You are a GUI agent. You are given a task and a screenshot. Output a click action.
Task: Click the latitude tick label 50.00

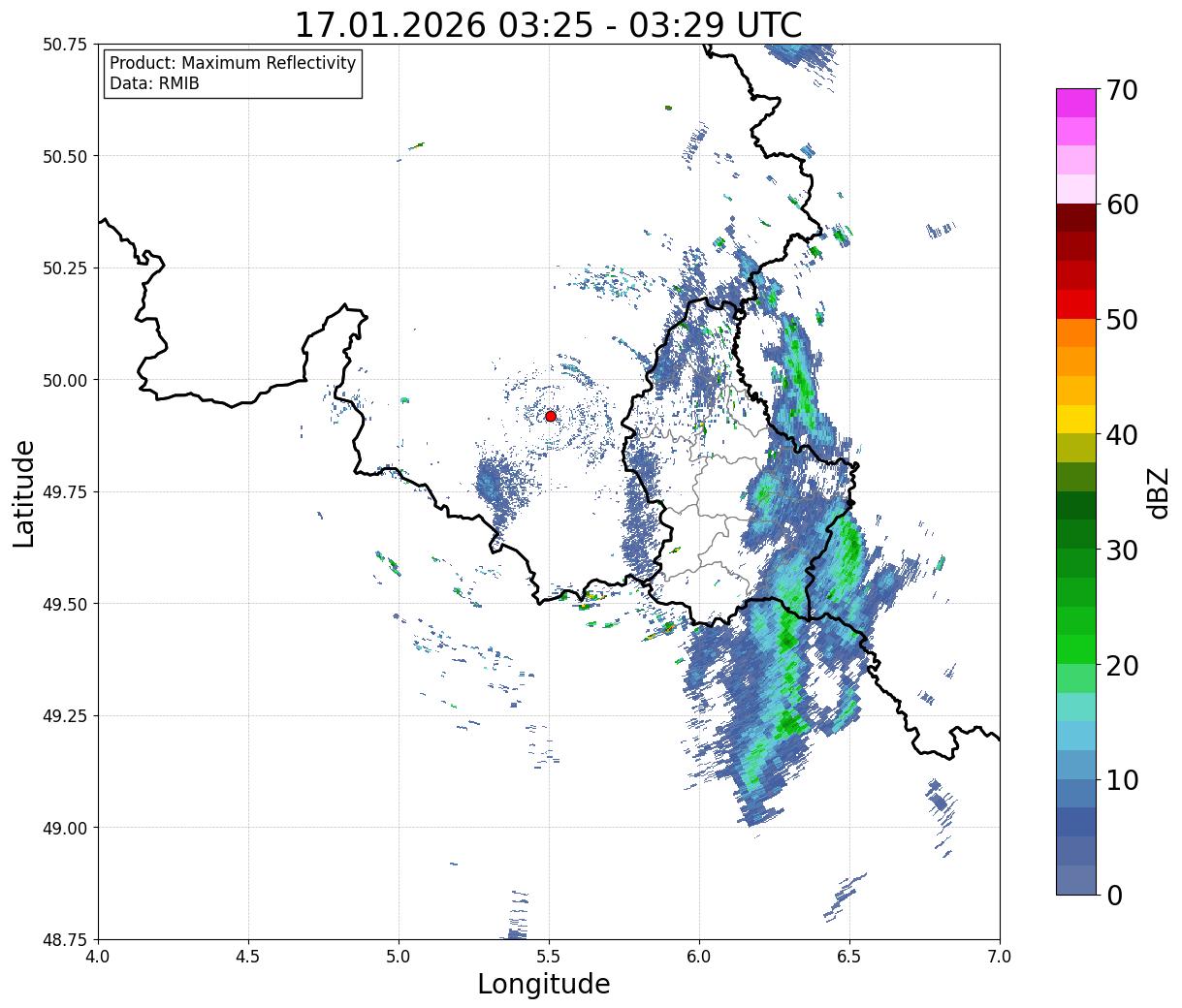click(x=64, y=380)
